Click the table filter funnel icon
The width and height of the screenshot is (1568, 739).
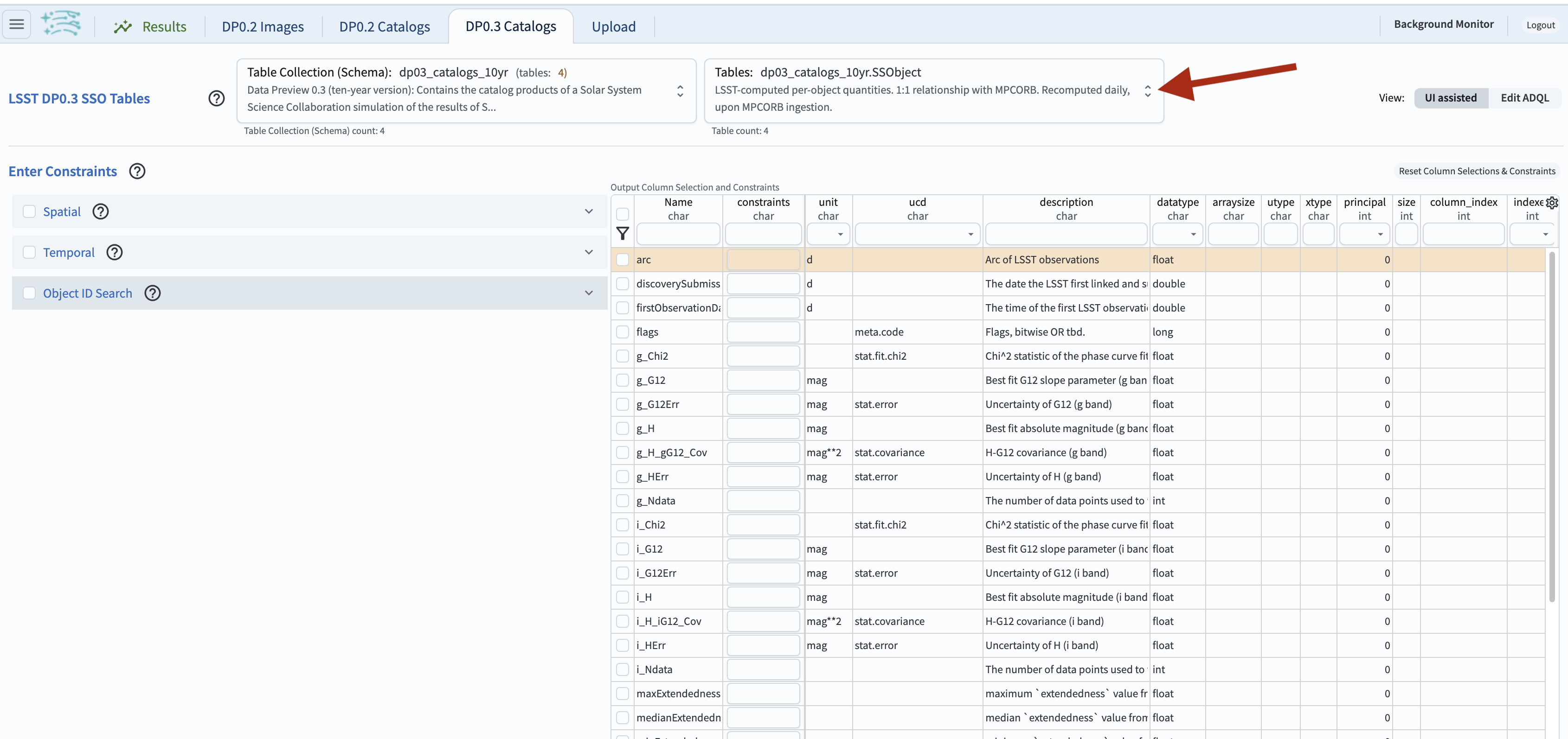tap(622, 234)
